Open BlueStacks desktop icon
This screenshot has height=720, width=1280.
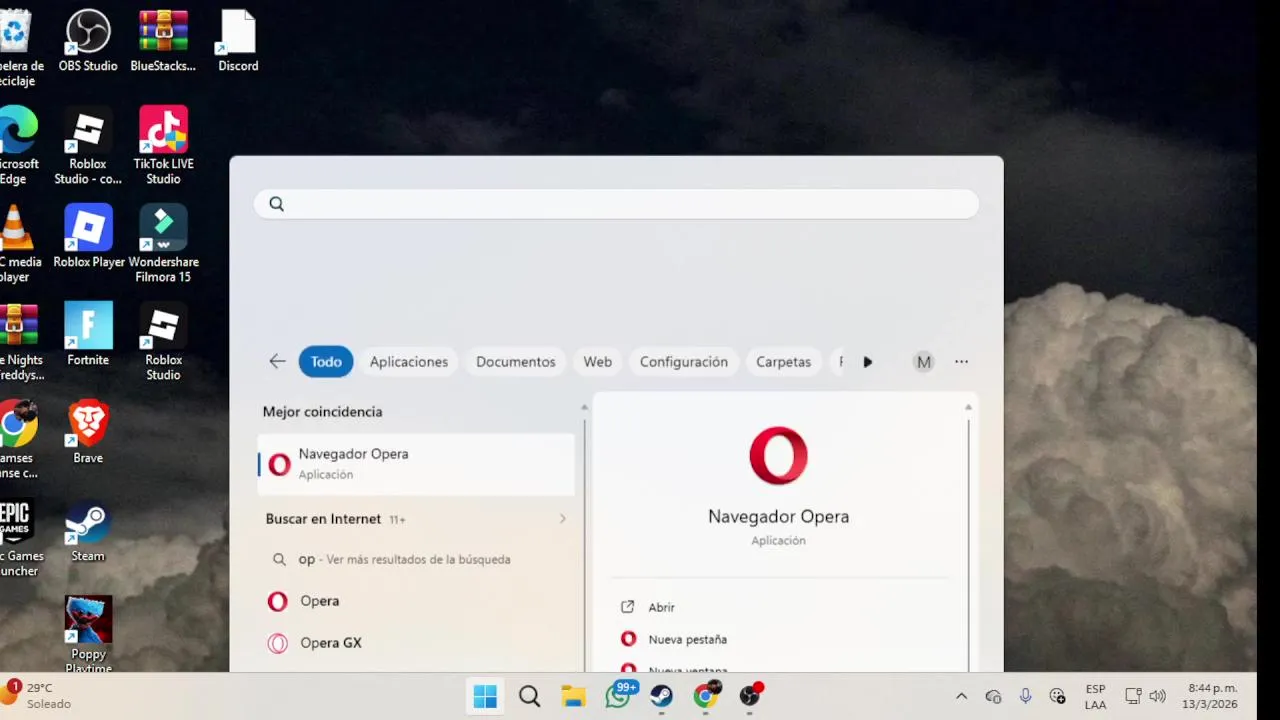point(163,41)
